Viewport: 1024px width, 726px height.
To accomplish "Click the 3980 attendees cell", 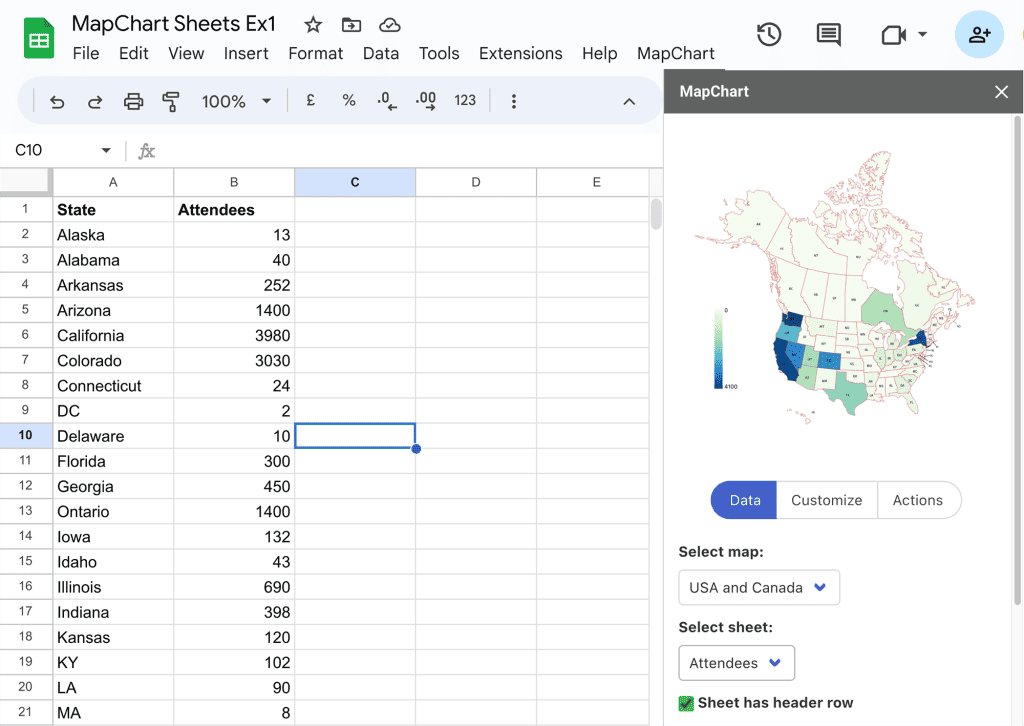I will [x=234, y=336].
